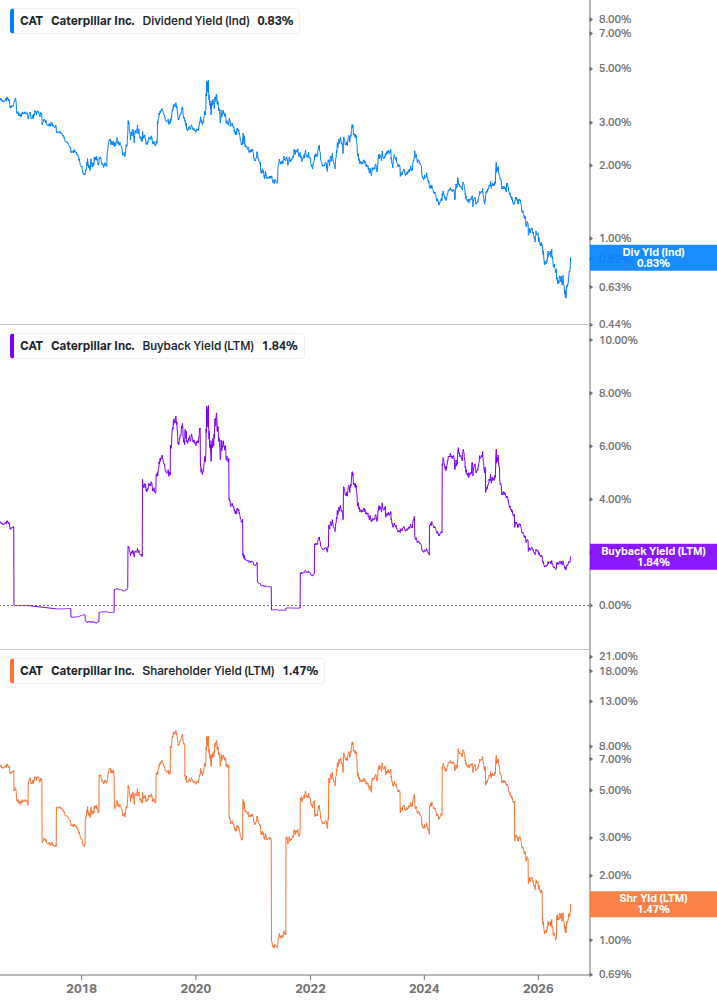The image size is (717, 1005).
Task: Click the 2020 label on the time axis
Action: click(x=195, y=988)
